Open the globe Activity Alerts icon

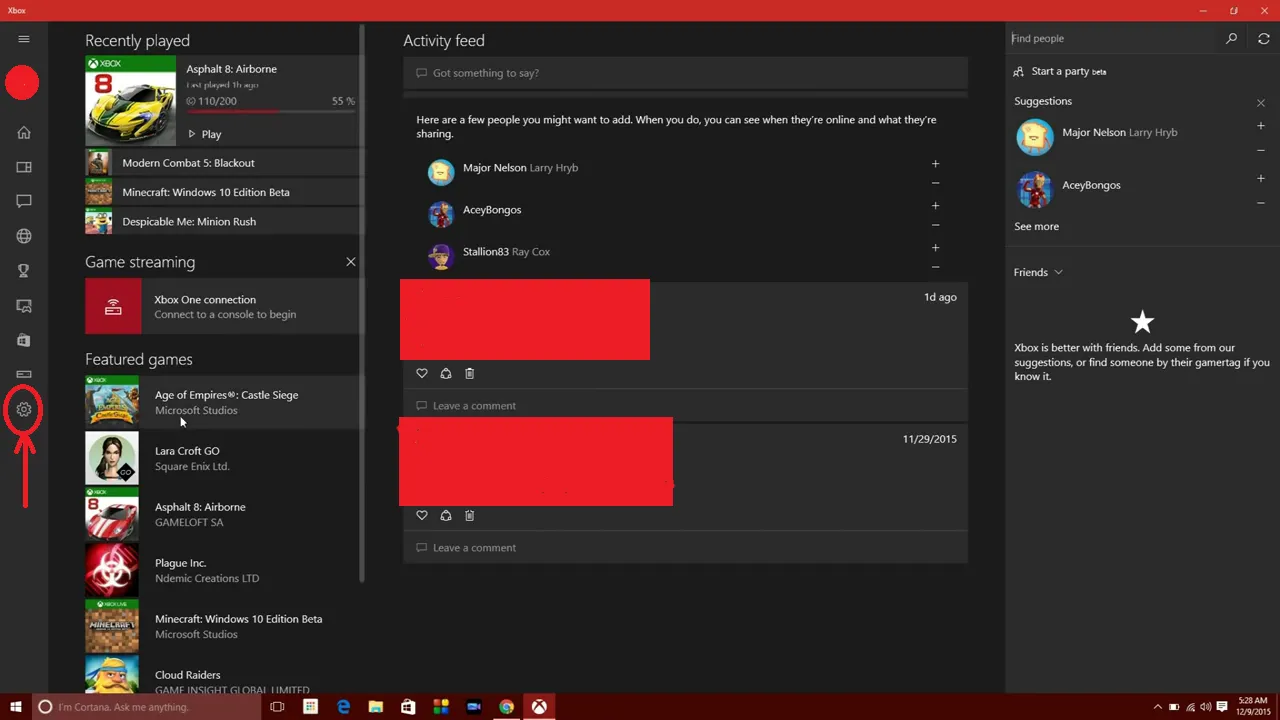24,236
